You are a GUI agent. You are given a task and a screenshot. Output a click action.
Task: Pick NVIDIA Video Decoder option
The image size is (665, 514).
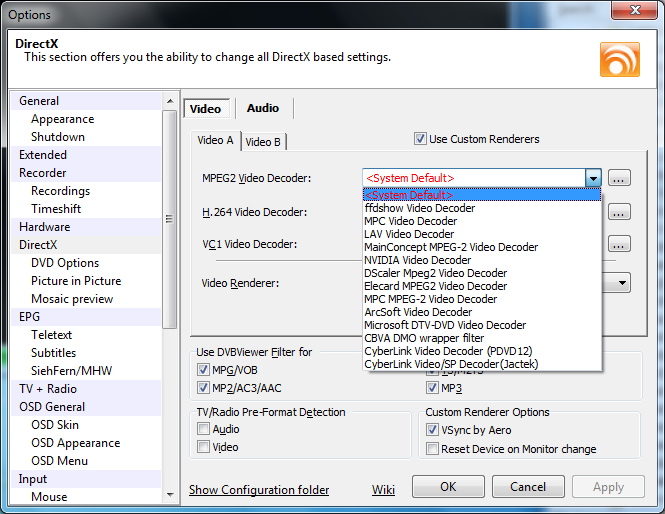[x=482, y=260]
